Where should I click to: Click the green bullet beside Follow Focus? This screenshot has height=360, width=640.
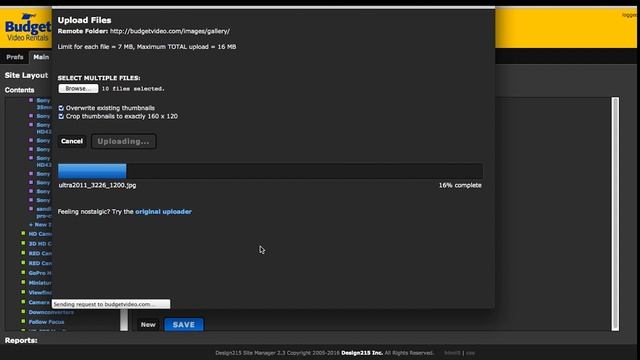[x=23, y=321]
